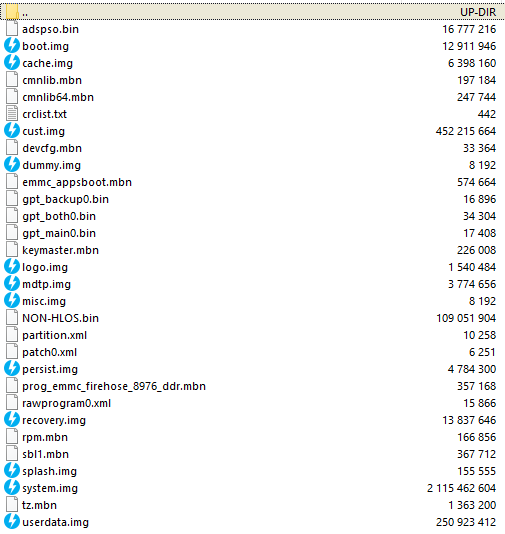The width and height of the screenshot is (505, 534).
Task: Select the dummy.img file name
Action: 51,166
